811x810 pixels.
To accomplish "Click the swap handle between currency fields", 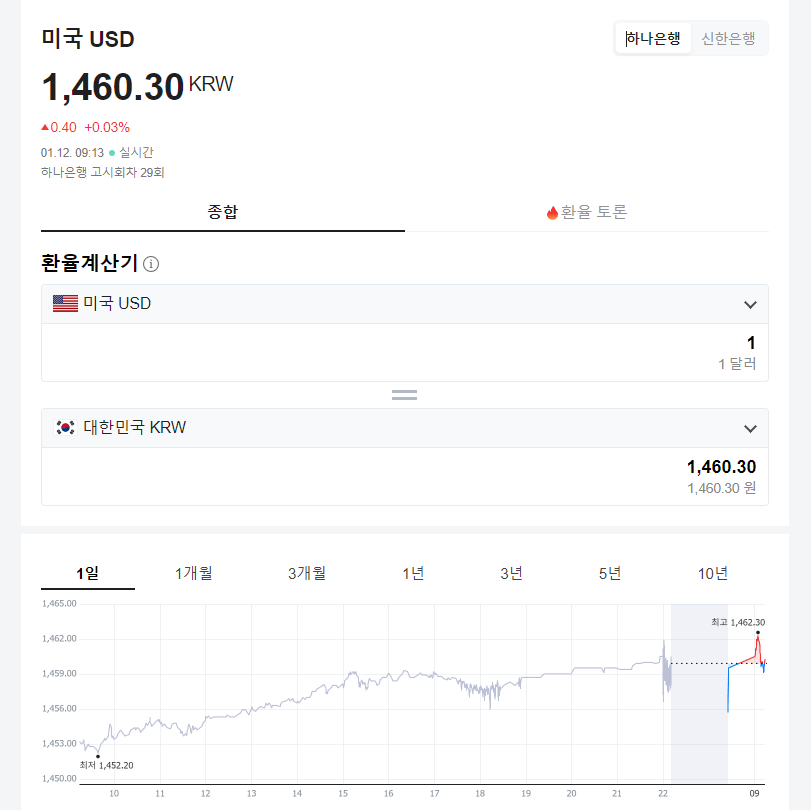I will pos(404,394).
